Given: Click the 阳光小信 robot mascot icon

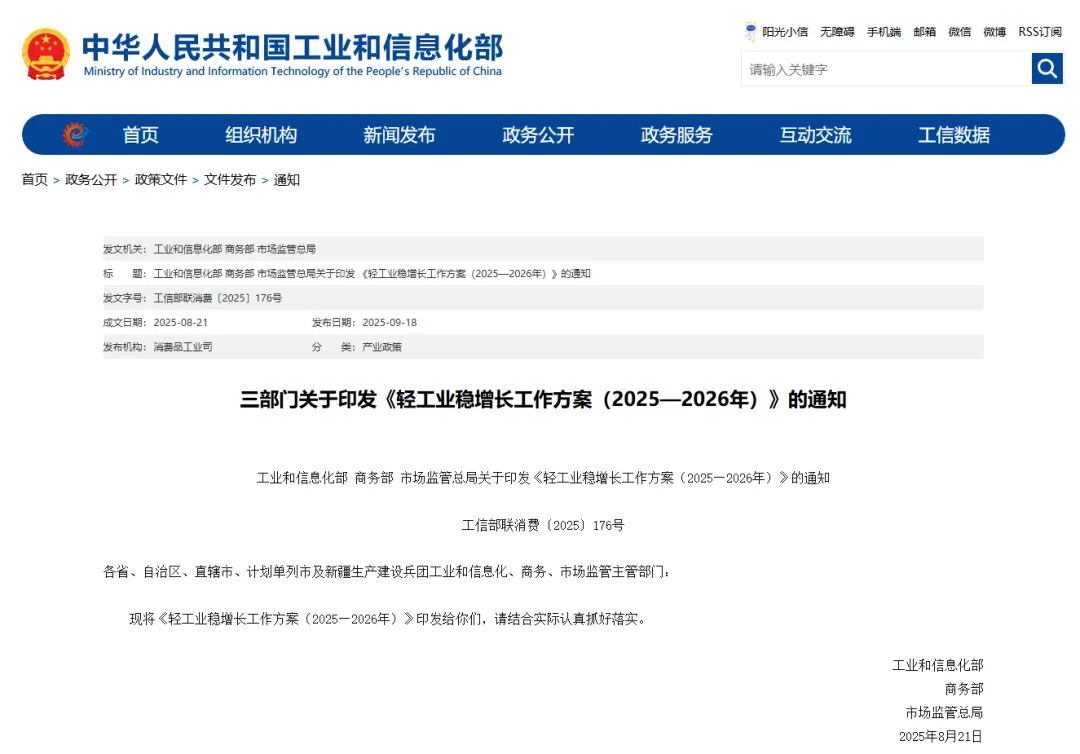Looking at the screenshot, I should click(x=750, y=32).
